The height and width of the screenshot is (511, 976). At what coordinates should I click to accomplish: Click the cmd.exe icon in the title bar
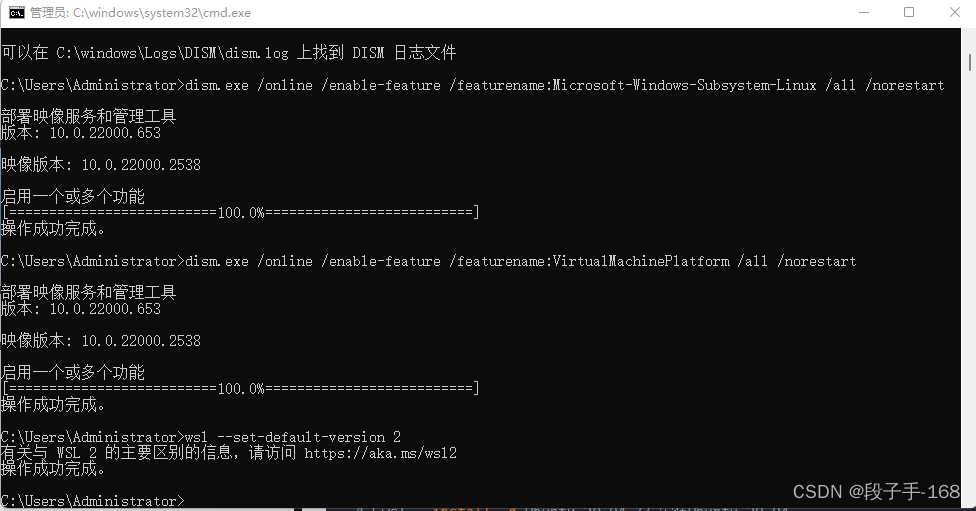coord(16,12)
